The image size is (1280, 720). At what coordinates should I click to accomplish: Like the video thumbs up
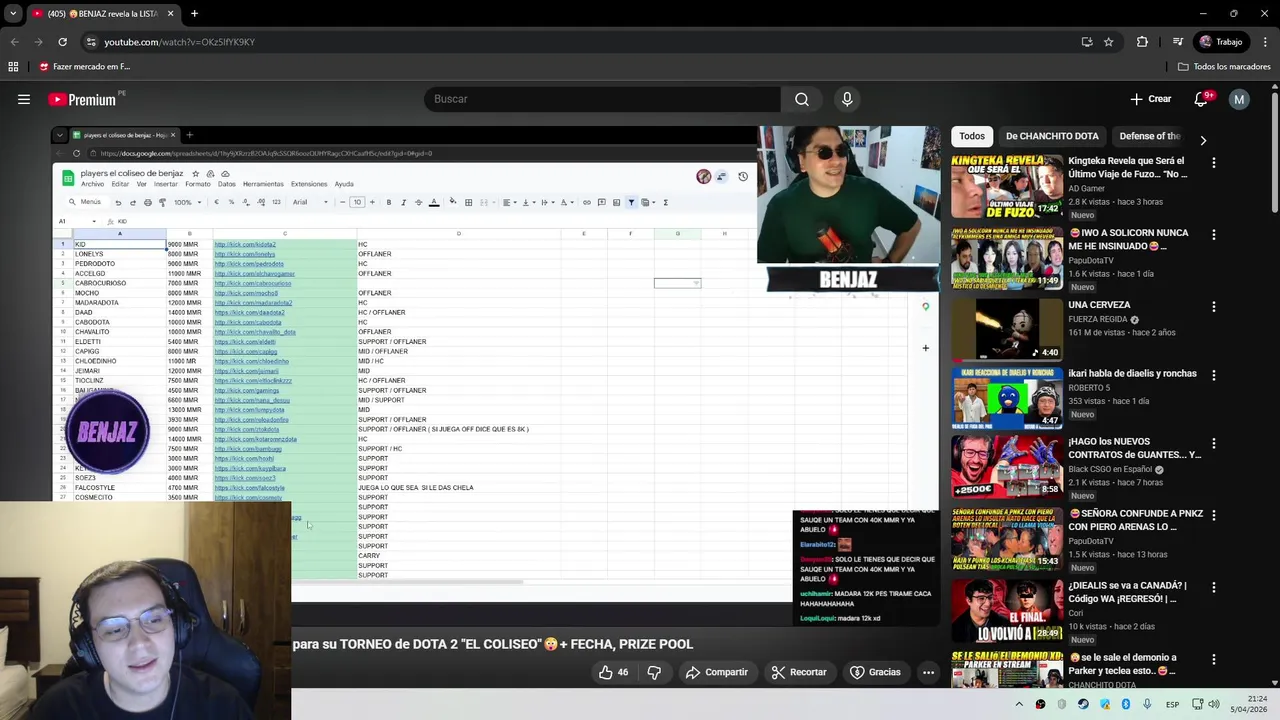tap(613, 672)
